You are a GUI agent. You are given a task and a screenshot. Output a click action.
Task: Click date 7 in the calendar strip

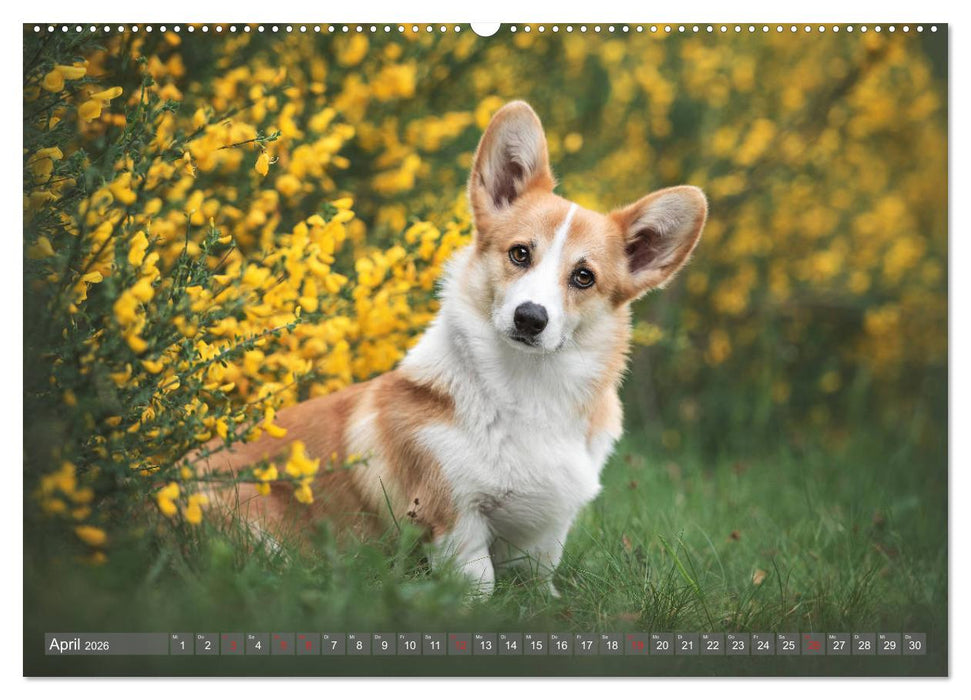coord(333,647)
